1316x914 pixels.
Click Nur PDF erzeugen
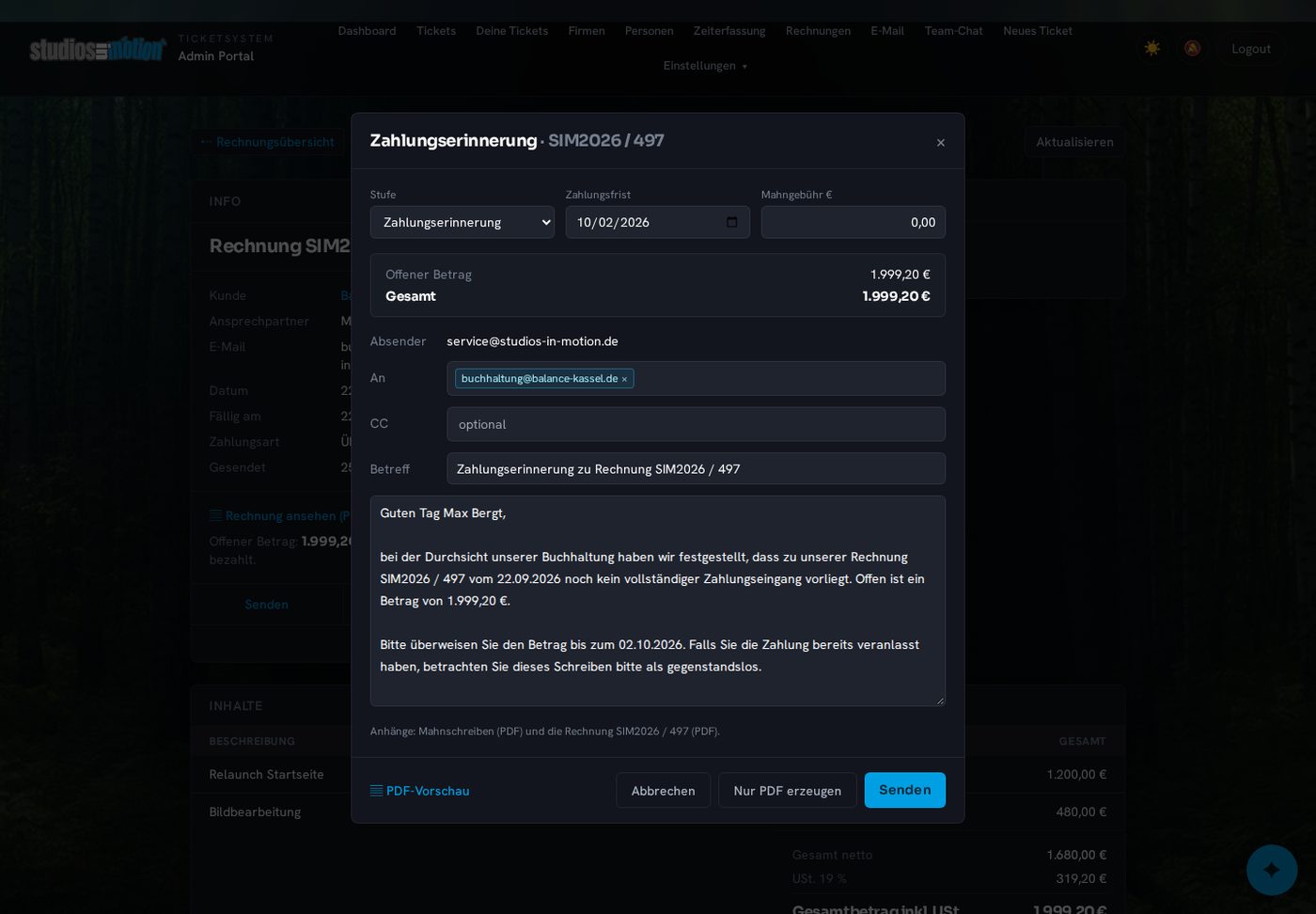pyautogui.click(x=788, y=791)
